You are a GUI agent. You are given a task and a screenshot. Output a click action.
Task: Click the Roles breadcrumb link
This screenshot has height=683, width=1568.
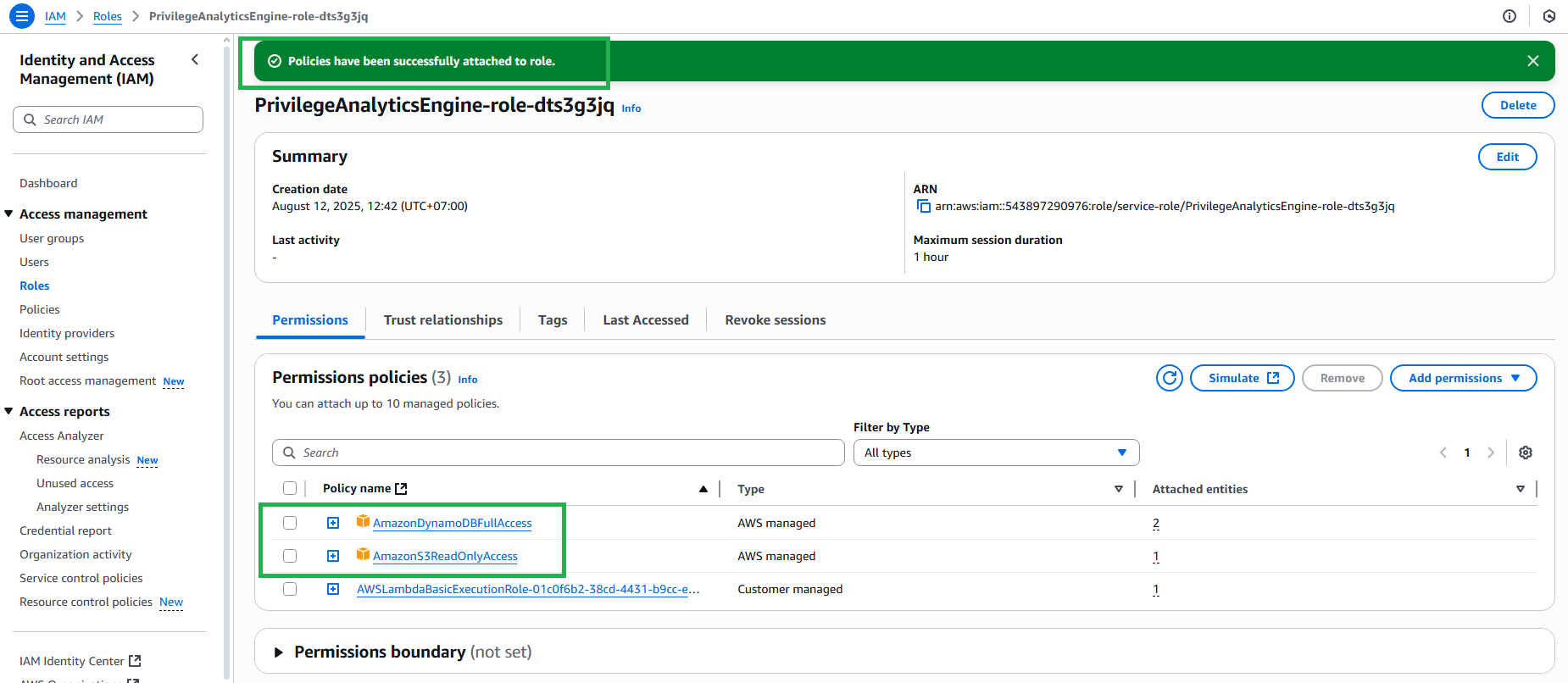tap(108, 16)
